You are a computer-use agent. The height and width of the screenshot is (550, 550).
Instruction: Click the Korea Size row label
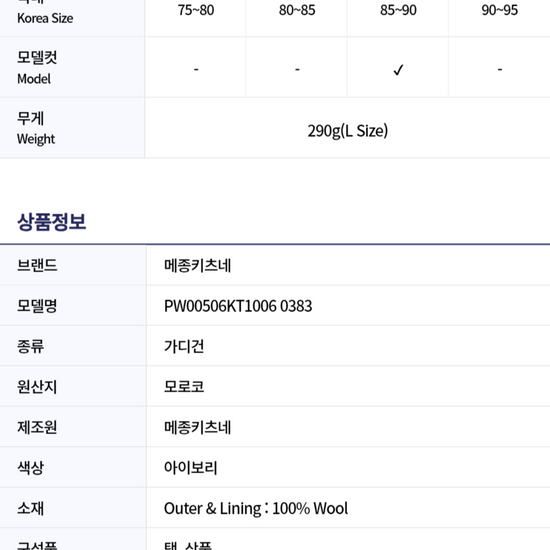pos(45,18)
